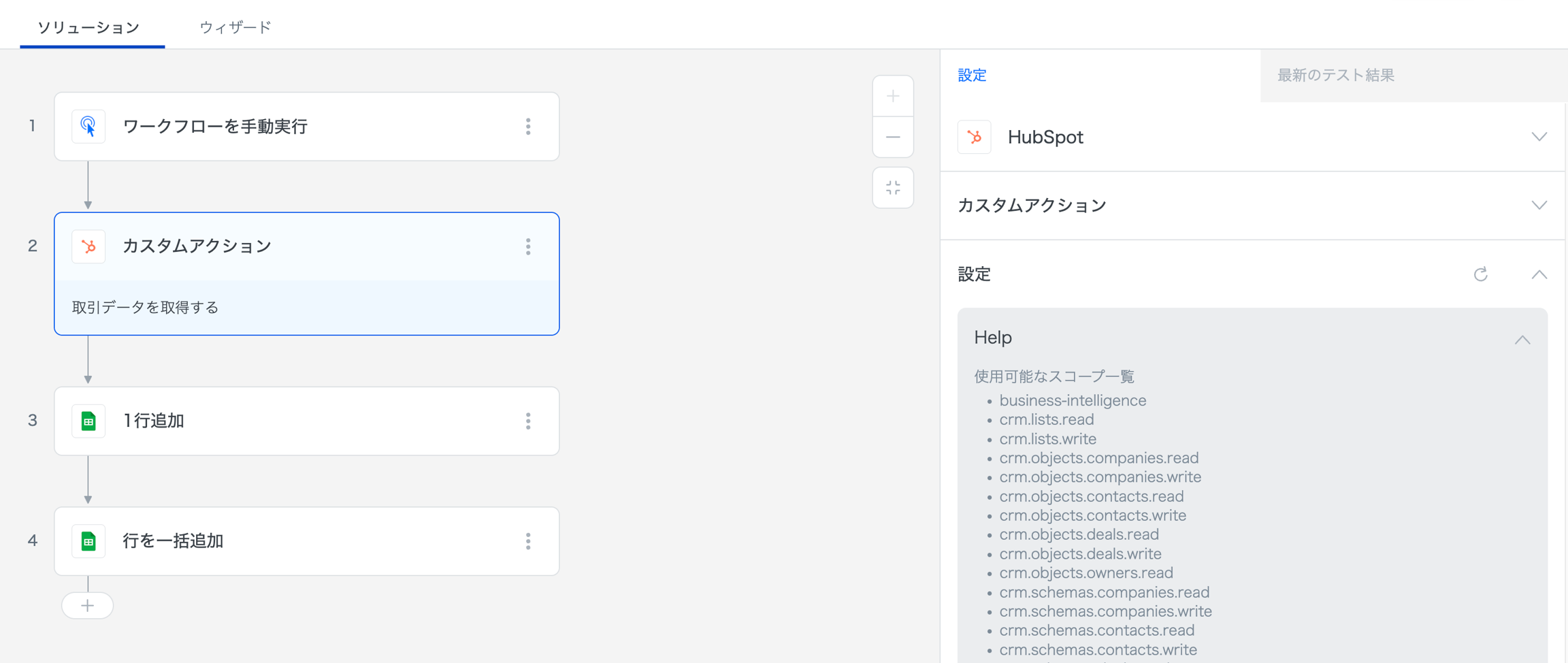Open the three-dot menu for 1行追加
The width and height of the screenshot is (1568, 663).
click(x=528, y=421)
